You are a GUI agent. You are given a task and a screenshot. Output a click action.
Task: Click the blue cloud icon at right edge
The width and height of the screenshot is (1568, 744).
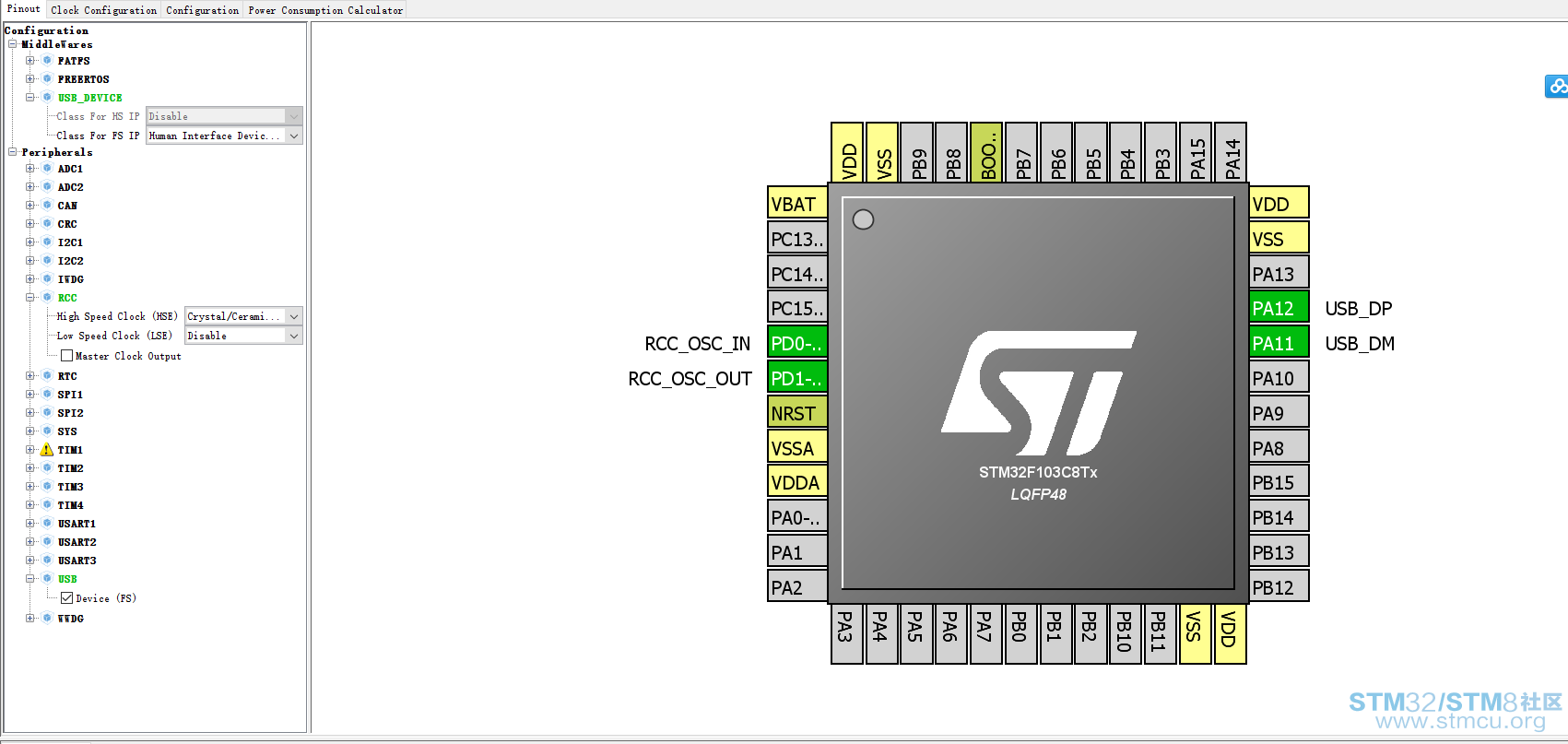pyautogui.click(x=1557, y=86)
